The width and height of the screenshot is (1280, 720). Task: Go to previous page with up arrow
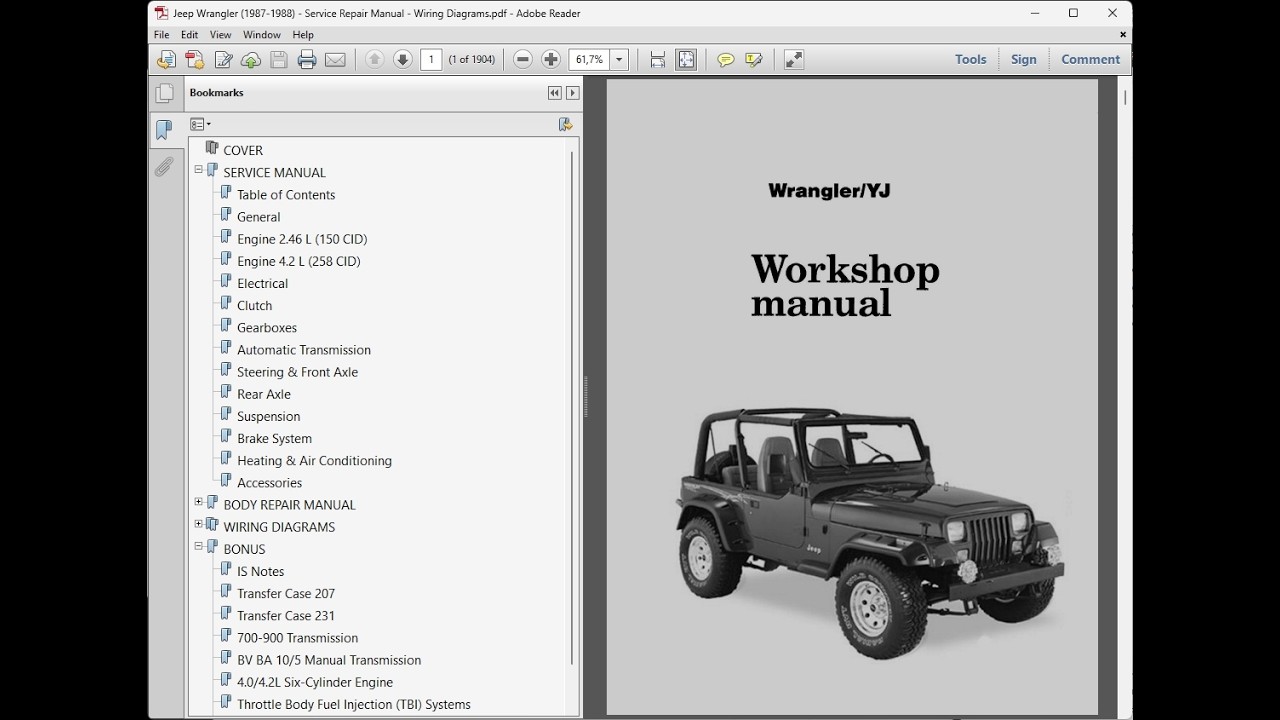point(375,60)
